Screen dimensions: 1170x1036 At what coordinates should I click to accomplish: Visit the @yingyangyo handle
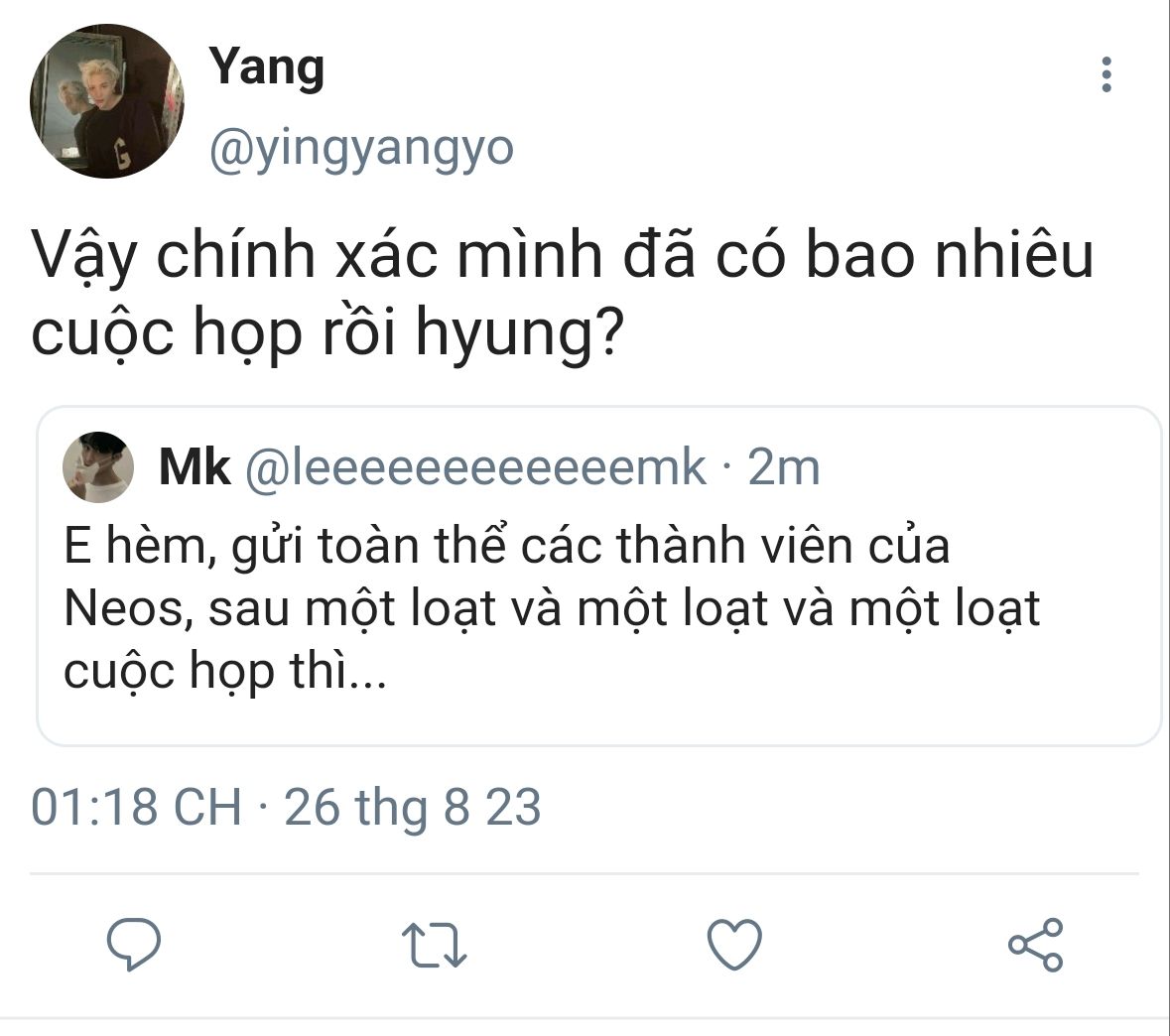click(361, 149)
